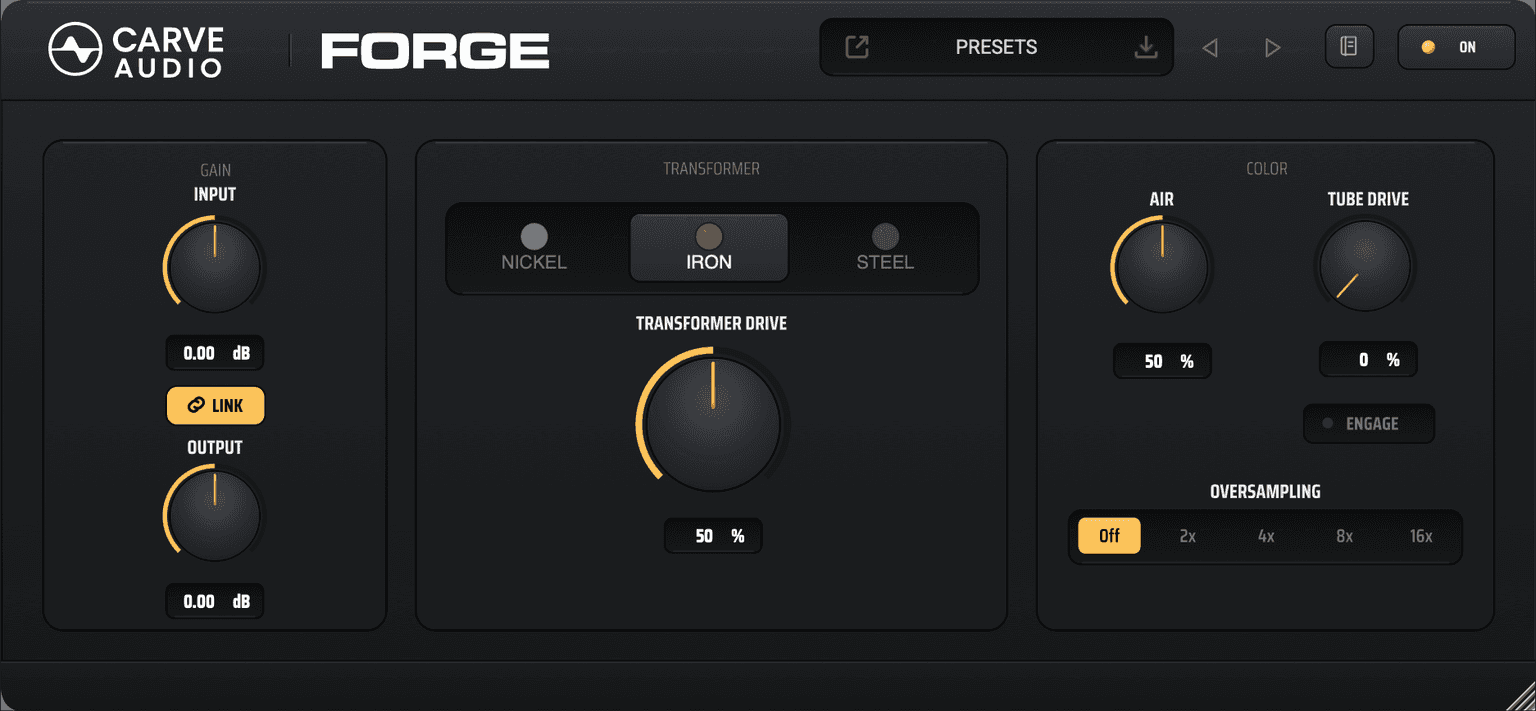Click the OUTPUT gain knob
Screen dimensions: 1536x711
pos(214,516)
